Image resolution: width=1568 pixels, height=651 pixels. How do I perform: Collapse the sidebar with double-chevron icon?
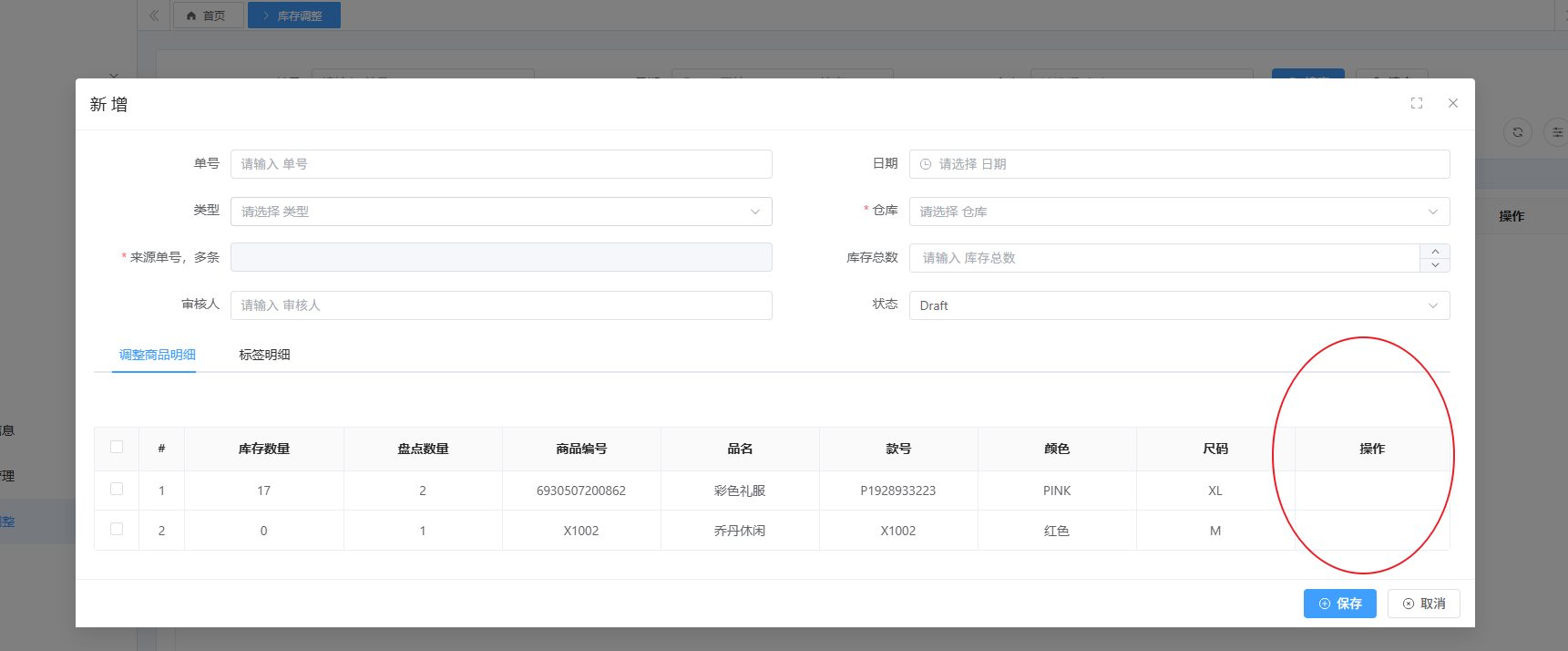(x=154, y=15)
